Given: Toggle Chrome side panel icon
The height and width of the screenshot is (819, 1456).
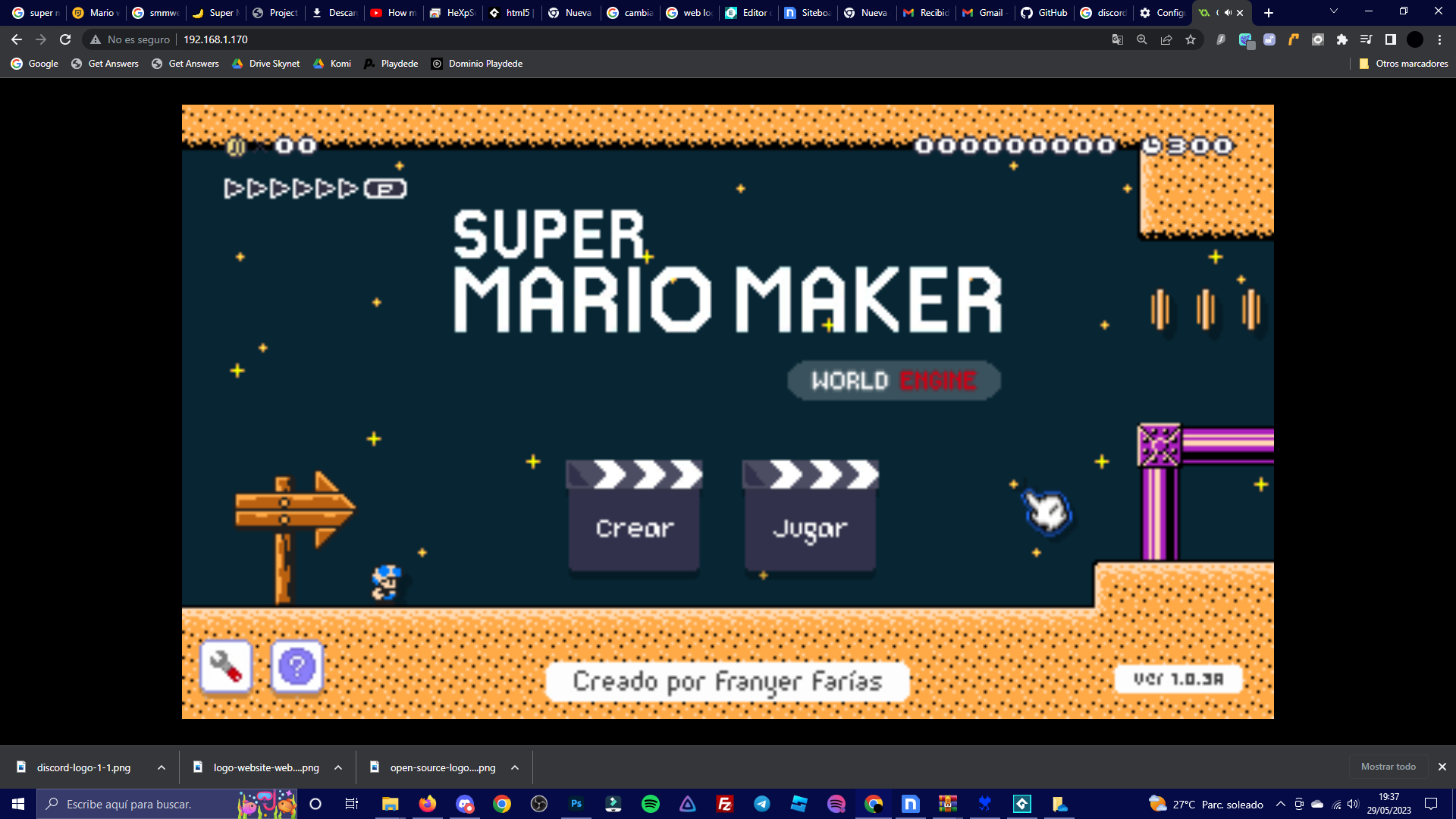Looking at the screenshot, I should click(1391, 39).
